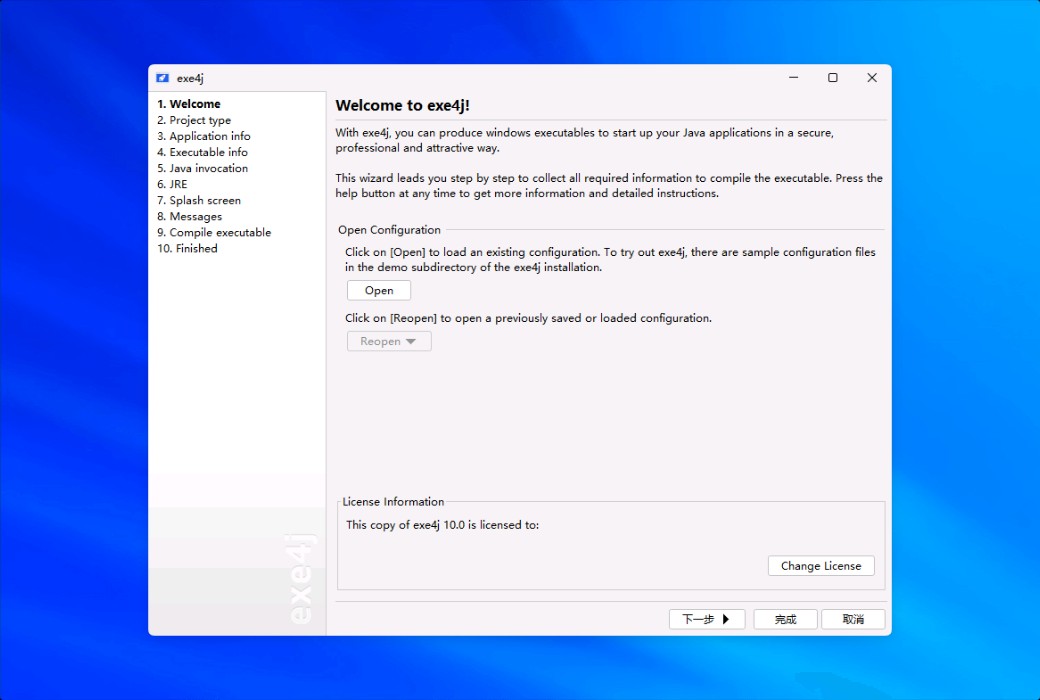Click the 取消 (Cancel) button
The width and height of the screenshot is (1040, 700).
[853, 619]
